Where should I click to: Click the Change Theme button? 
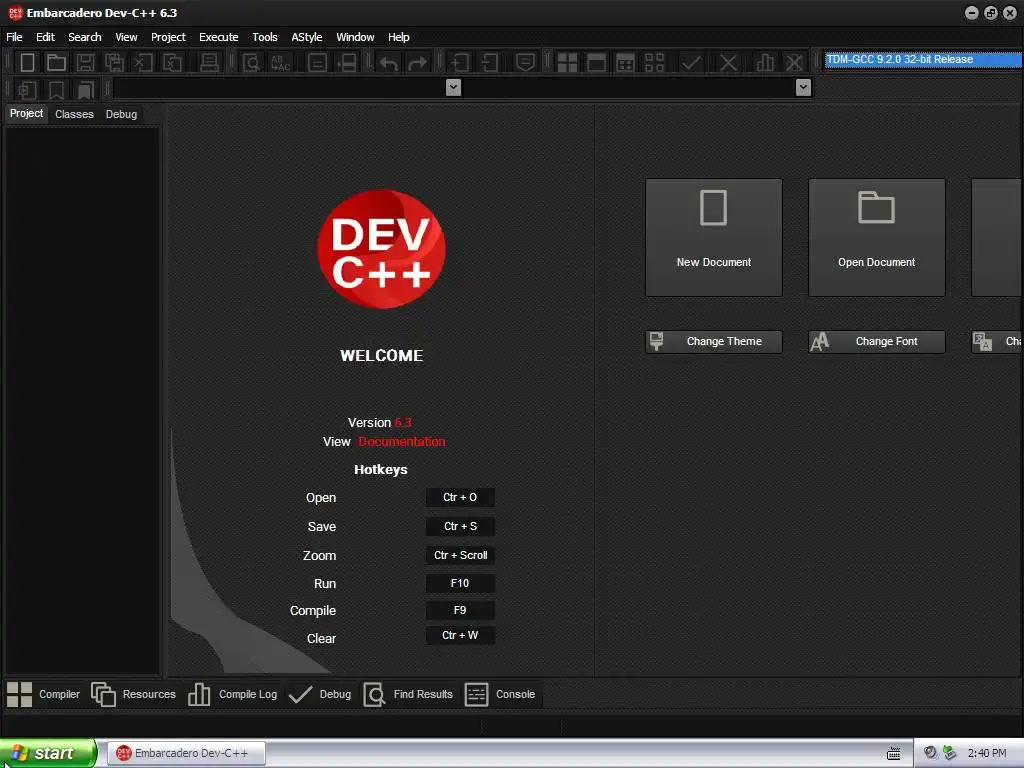click(x=714, y=342)
